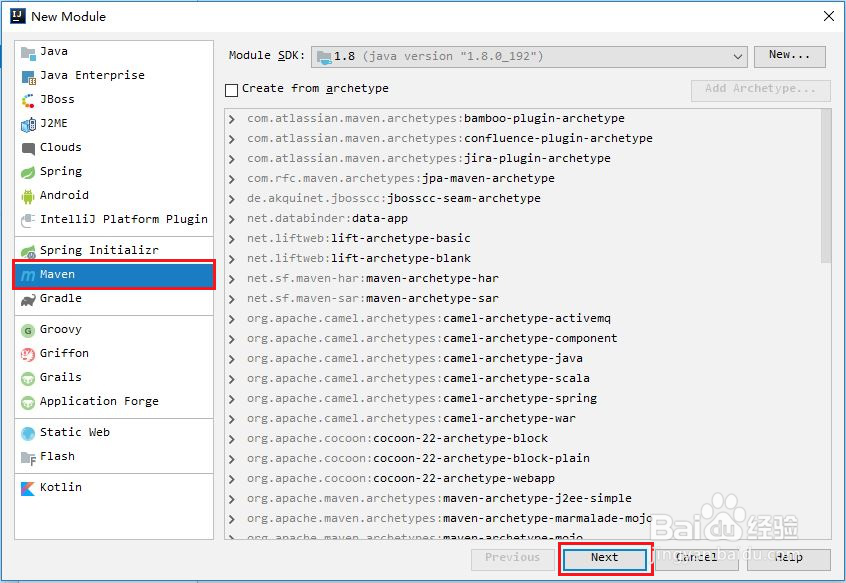Click the IntelliJ logo in title bar

click(x=18, y=16)
